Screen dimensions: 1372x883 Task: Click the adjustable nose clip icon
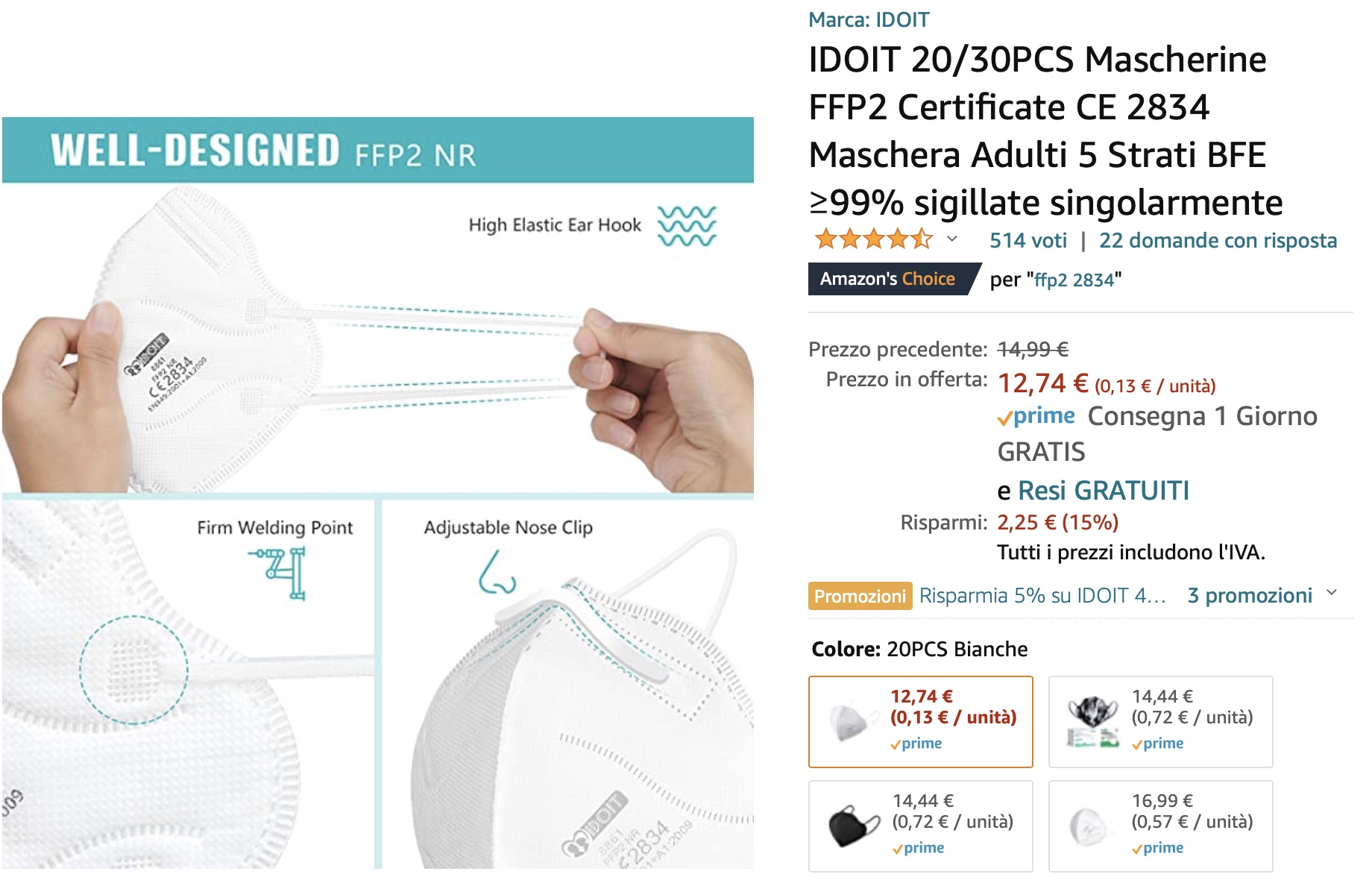[x=497, y=573]
